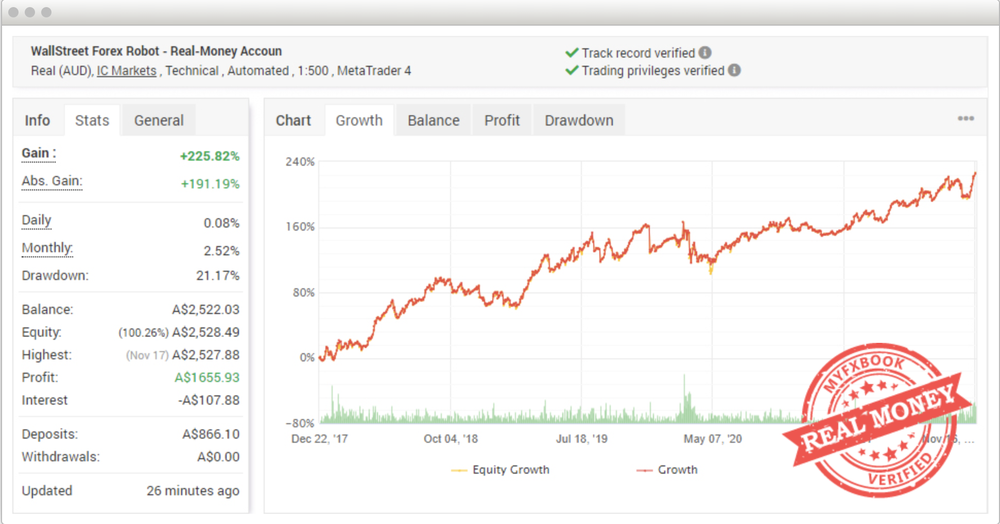Switch to the Profit chart tab
Viewport: 1000px width, 524px height.
point(502,121)
